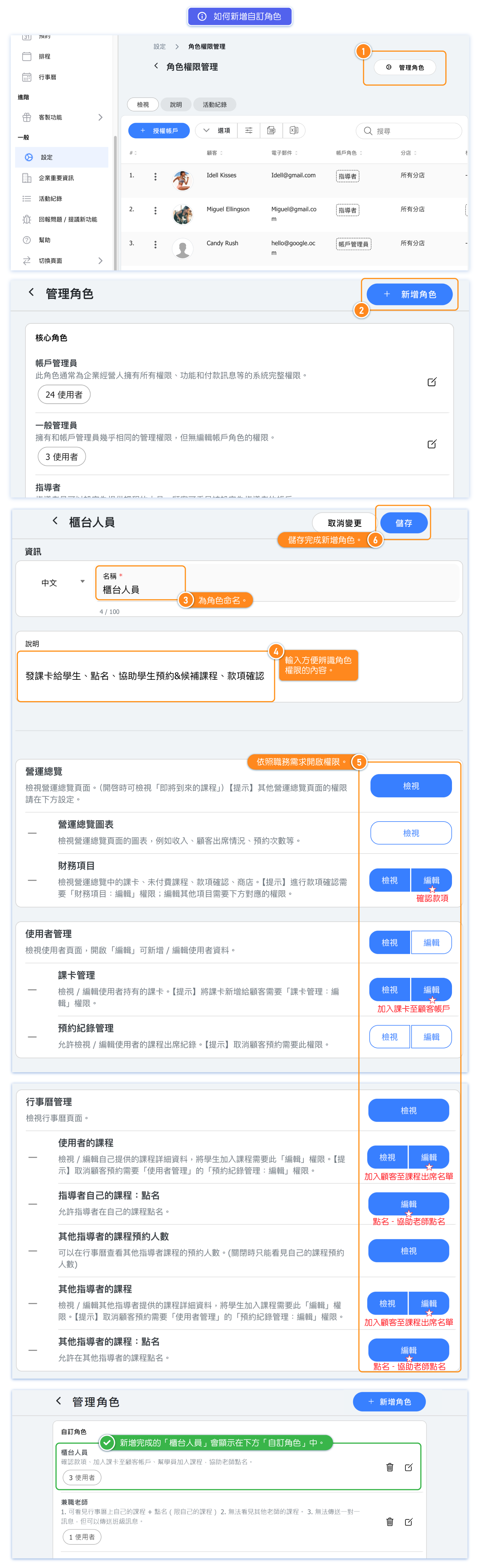Click the filter sliders icon in the toolbar
The image size is (480, 1568).
[249, 130]
